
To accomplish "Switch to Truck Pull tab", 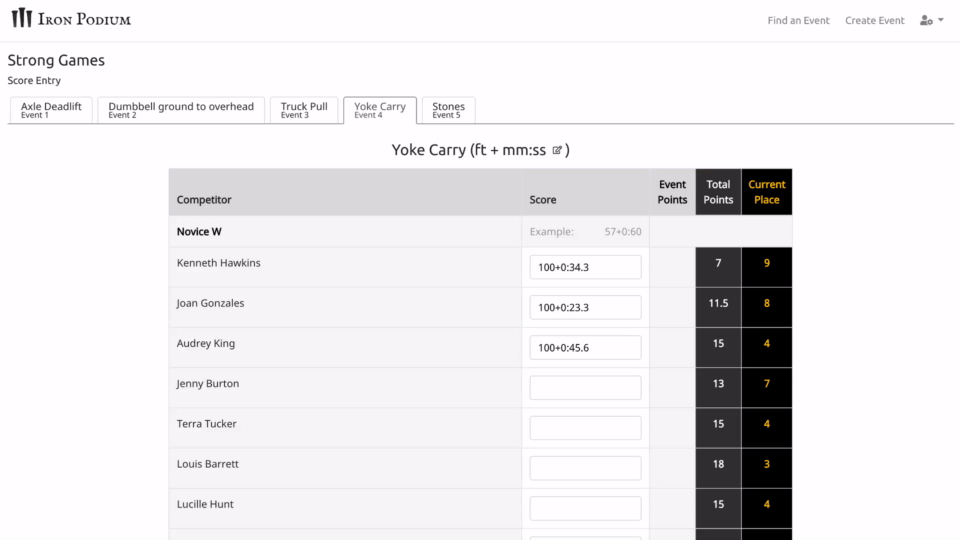I will (x=304, y=110).
